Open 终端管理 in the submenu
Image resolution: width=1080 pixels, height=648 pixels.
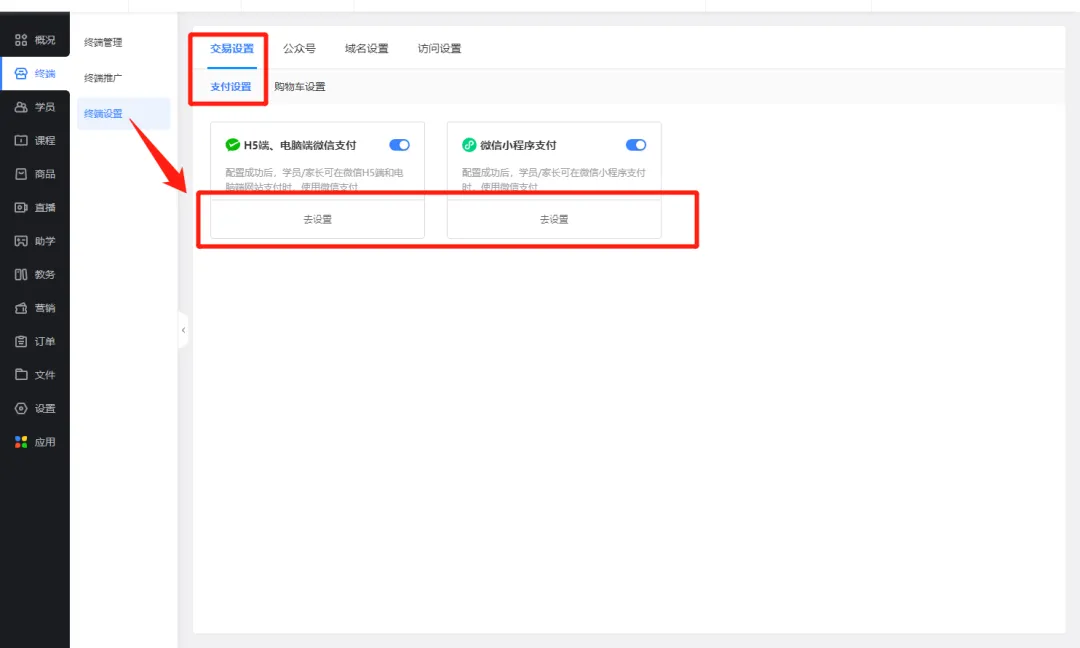[x=103, y=43]
